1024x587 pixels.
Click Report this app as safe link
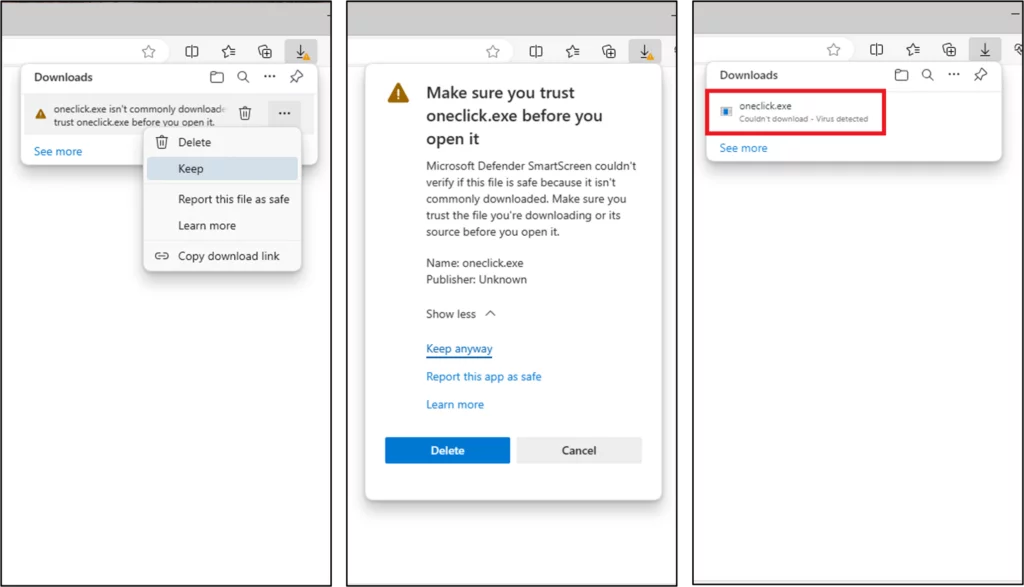click(484, 377)
